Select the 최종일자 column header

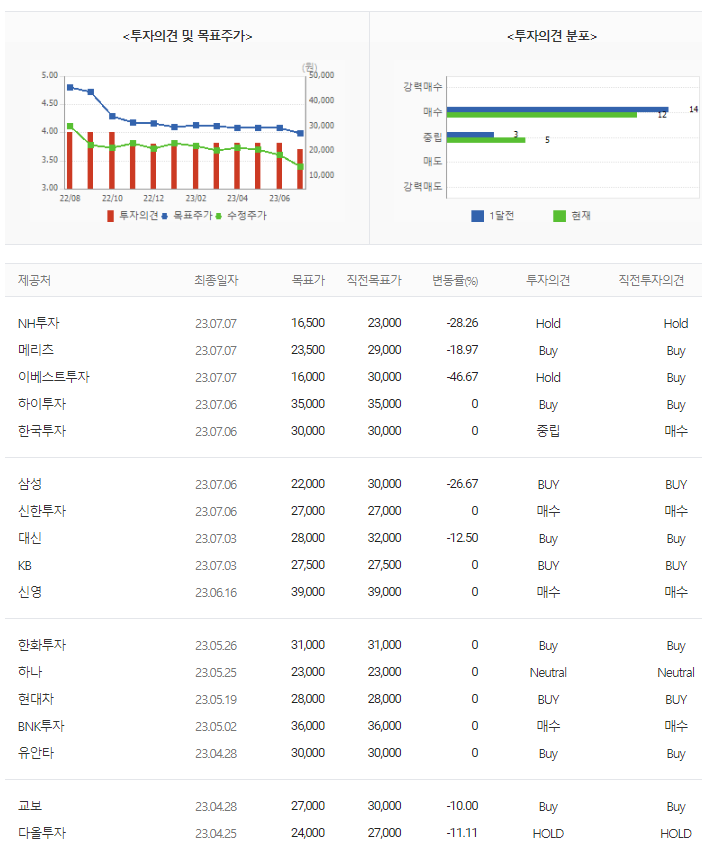pos(216,280)
